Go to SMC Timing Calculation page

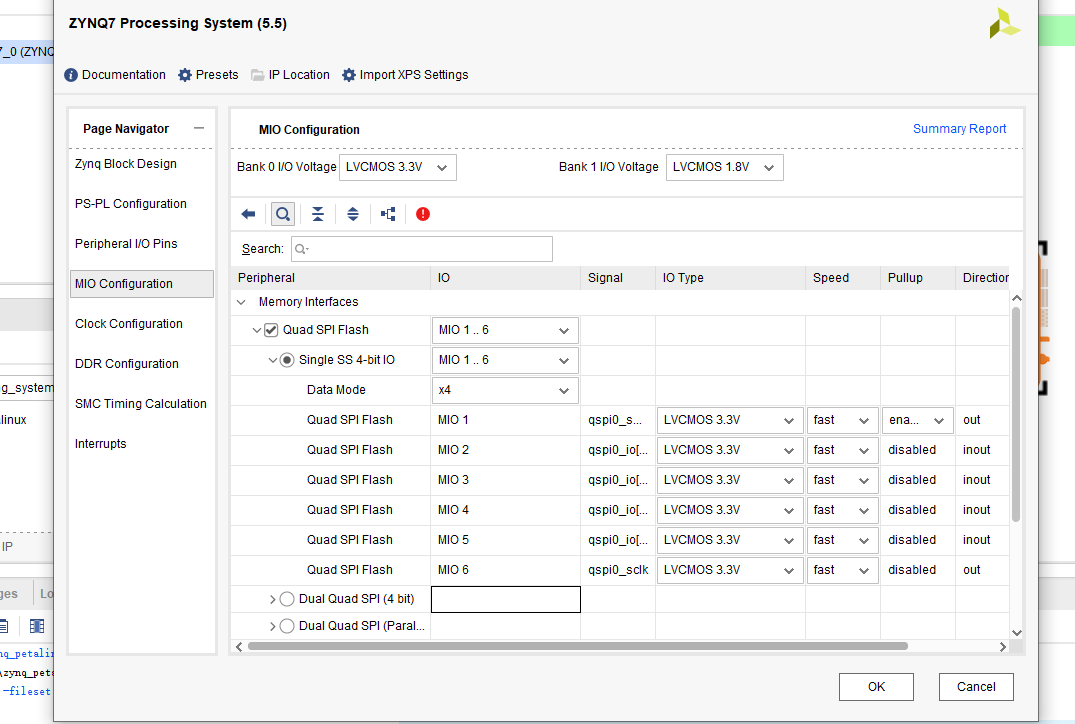coord(141,404)
